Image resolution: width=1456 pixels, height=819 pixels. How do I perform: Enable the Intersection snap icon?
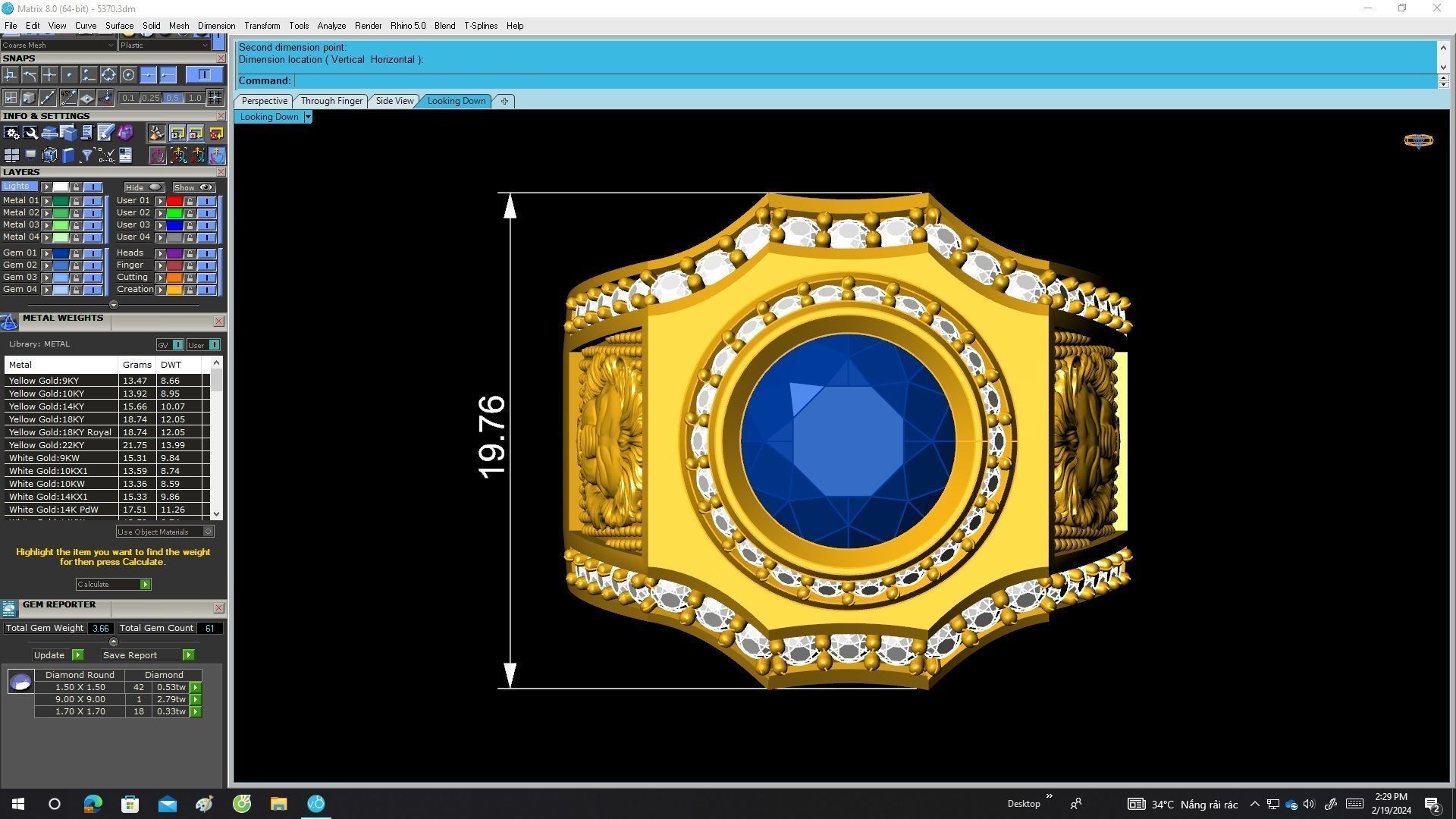coord(49,74)
